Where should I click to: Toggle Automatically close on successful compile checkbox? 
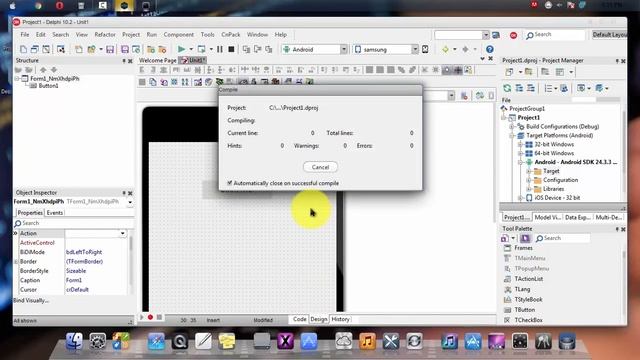pyautogui.click(x=230, y=183)
